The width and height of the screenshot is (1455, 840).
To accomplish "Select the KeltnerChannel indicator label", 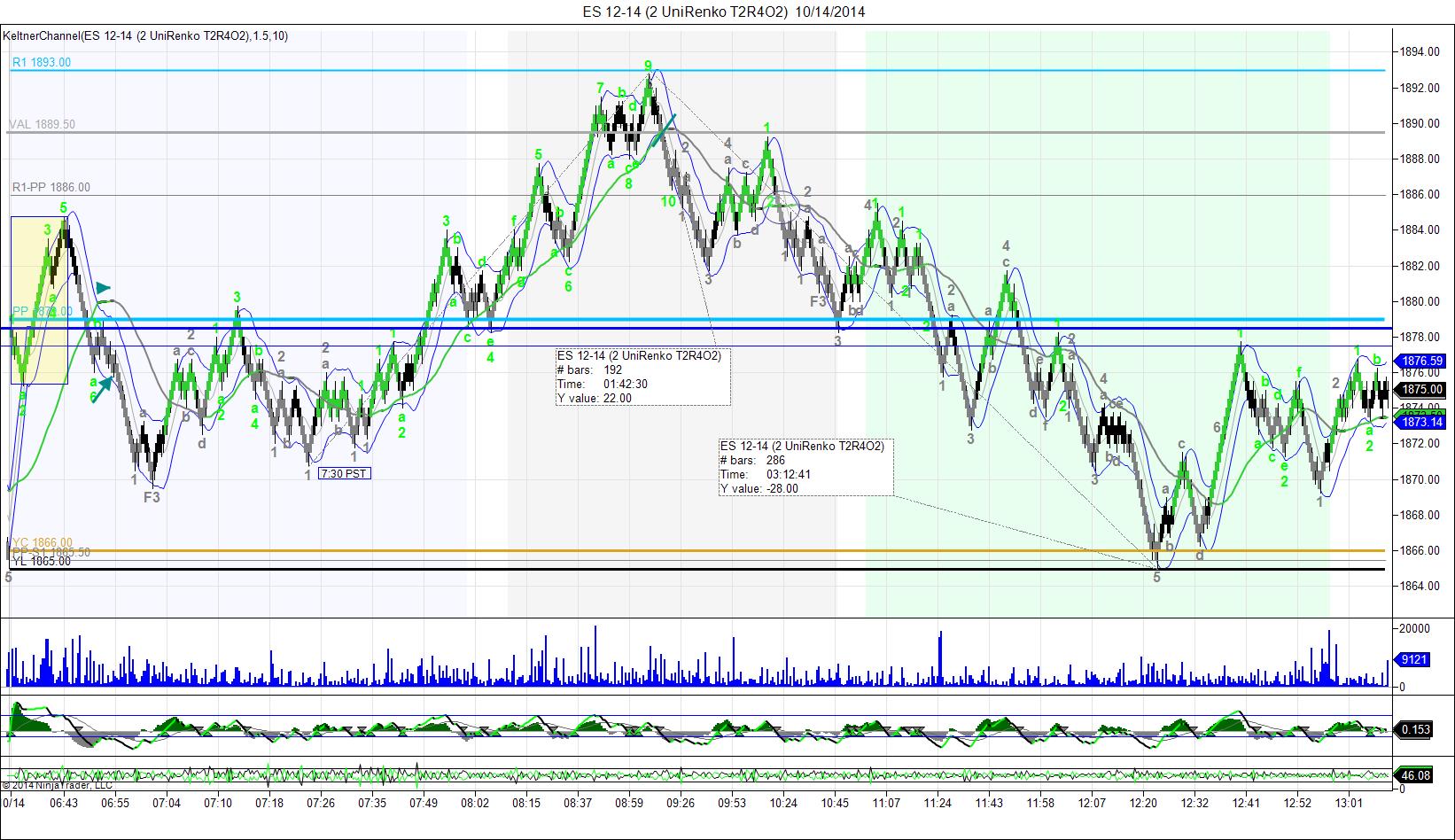I will click(x=145, y=35).
